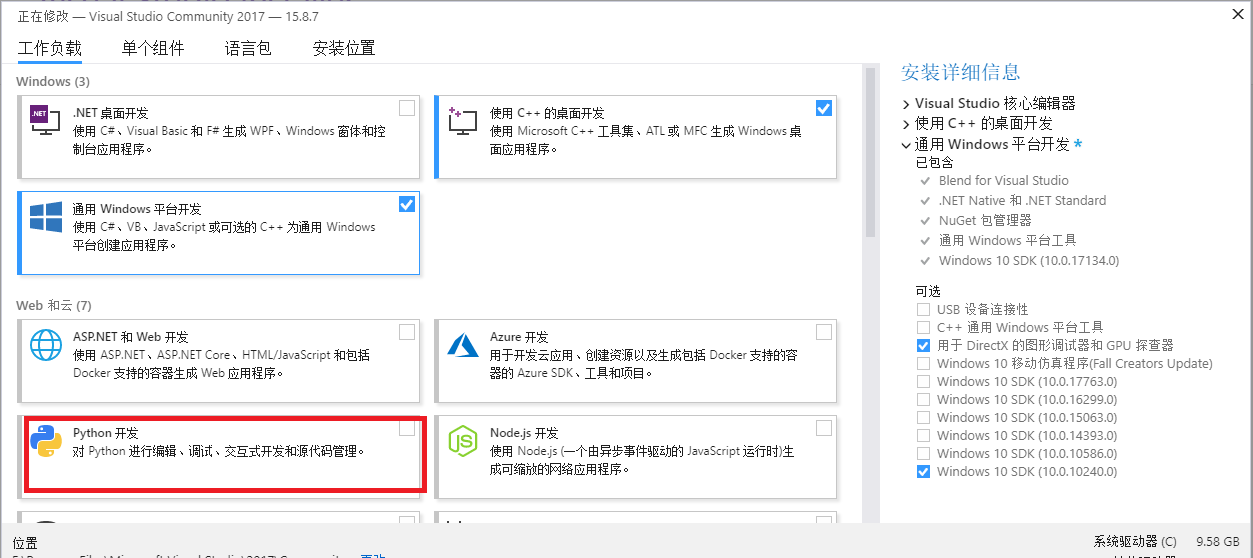Tick the Azure 开发 workload checkbox
The width and height of the screenshot is (1253, 558).
[x=824, y=332]
